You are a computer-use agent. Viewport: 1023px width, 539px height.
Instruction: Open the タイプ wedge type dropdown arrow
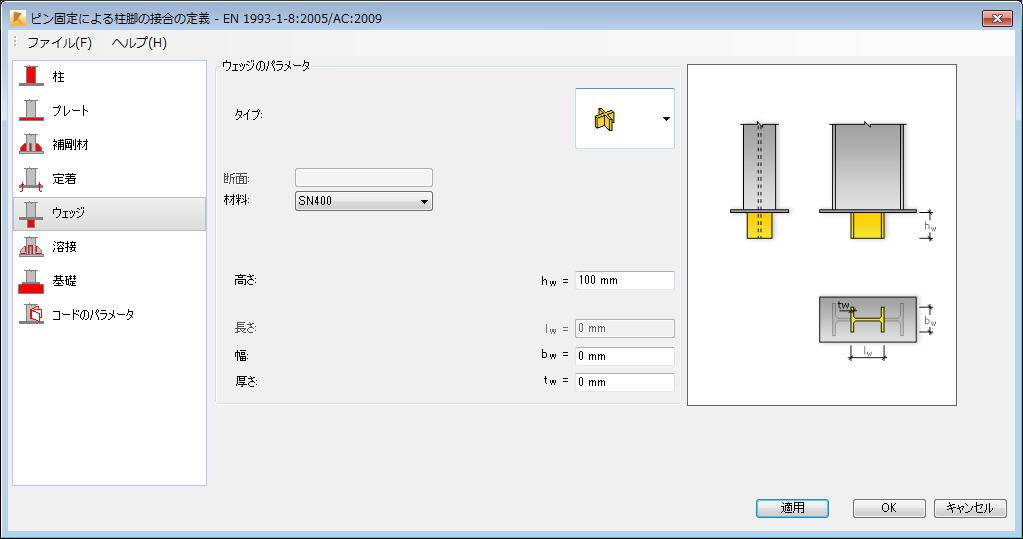coord(666,119)
